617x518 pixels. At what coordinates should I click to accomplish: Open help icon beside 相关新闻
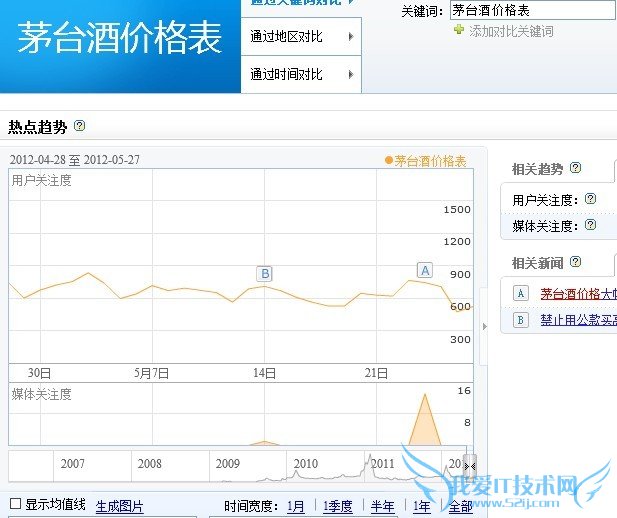[x=575, y=261]
